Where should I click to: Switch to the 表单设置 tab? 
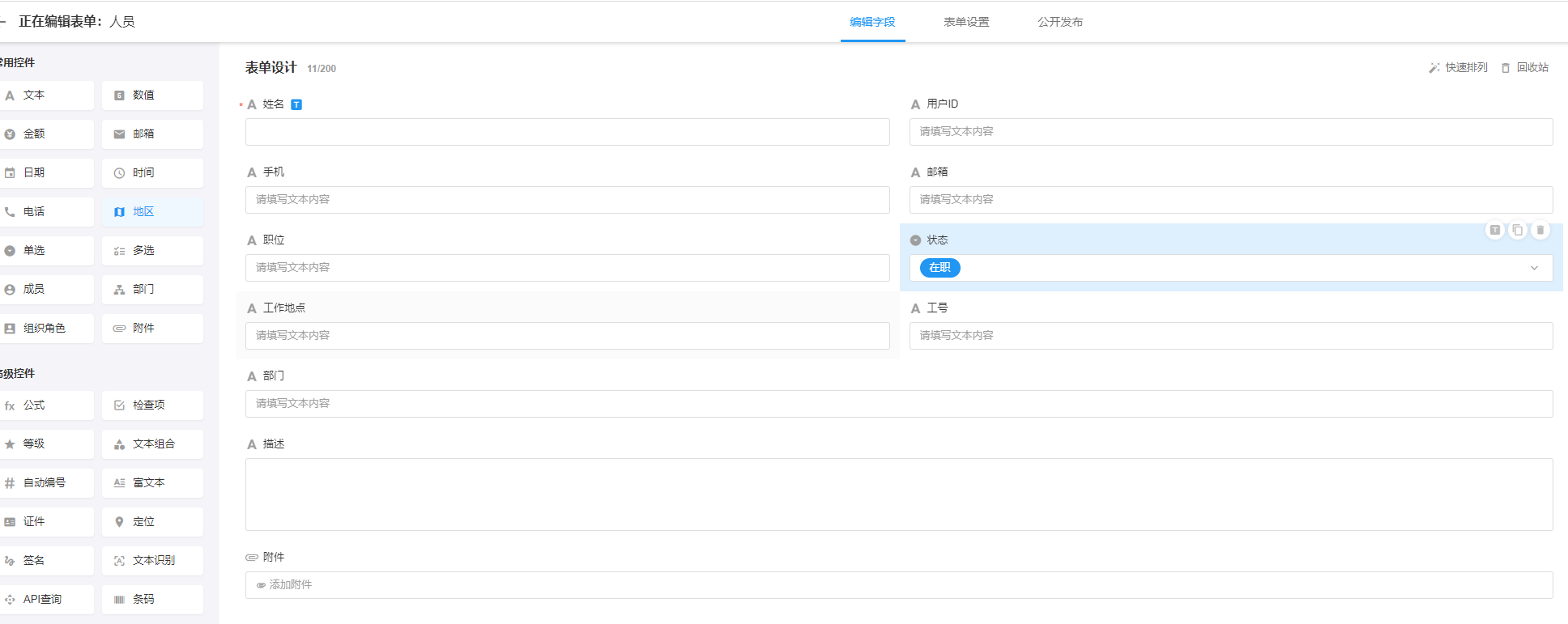[965, 22]
